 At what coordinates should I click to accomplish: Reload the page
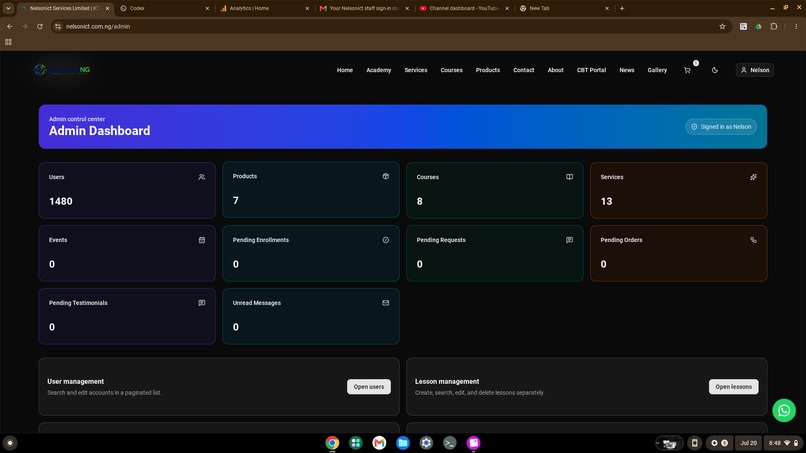(x=40, y=26)
